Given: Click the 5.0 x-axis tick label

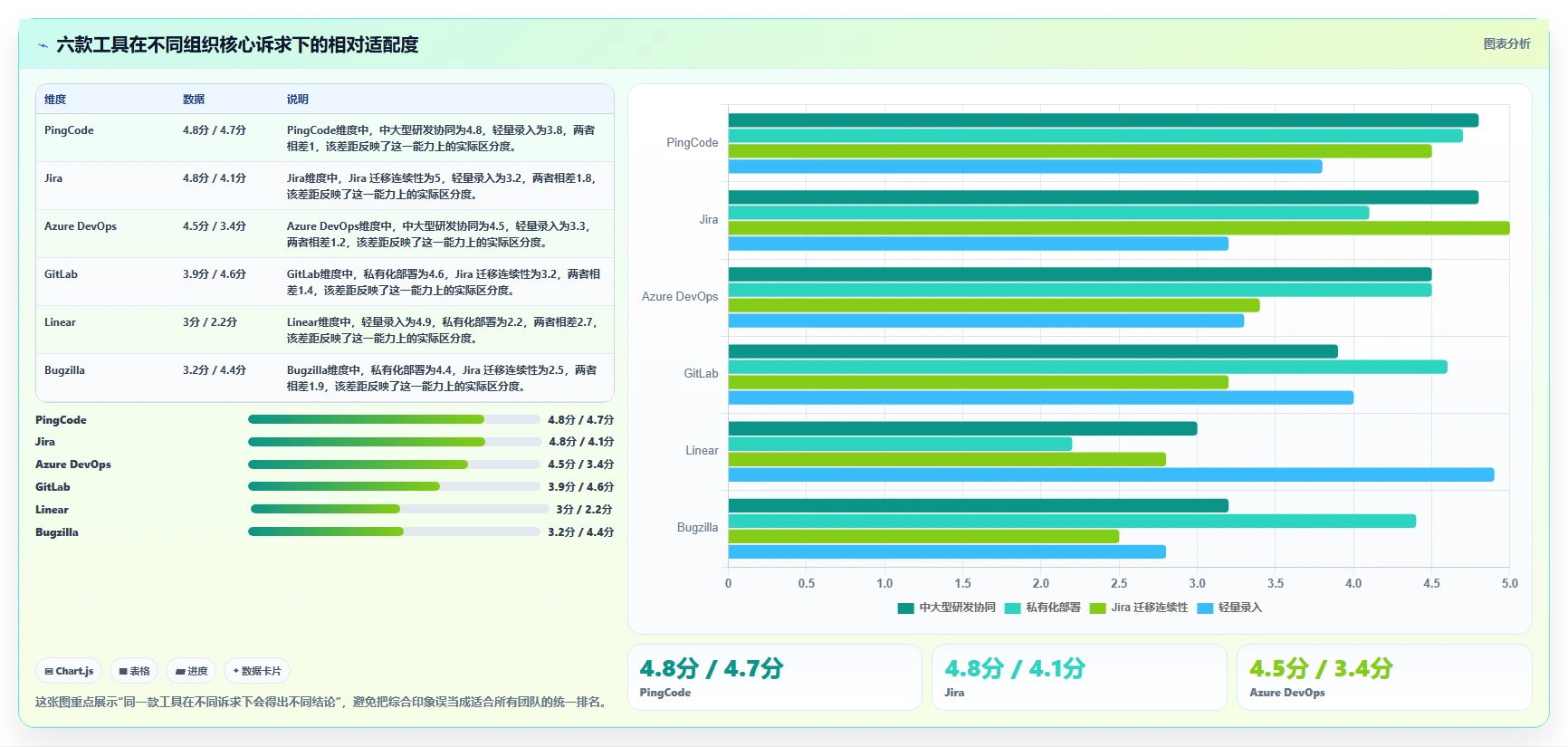Looking at the screenshot, I should pyautogui.click(x=1510, y=584).
